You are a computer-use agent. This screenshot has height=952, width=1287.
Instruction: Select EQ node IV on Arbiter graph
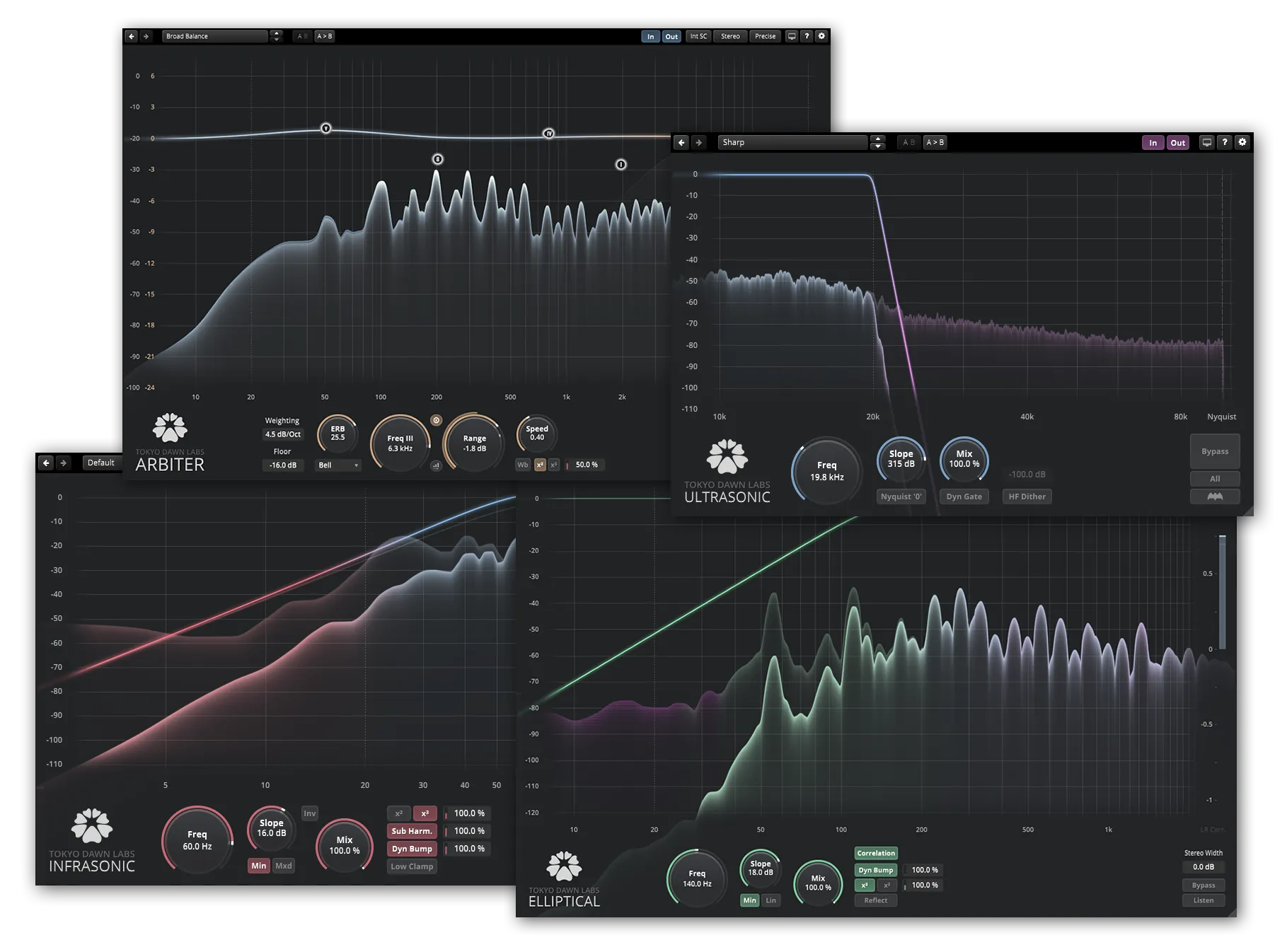(548, 133)
